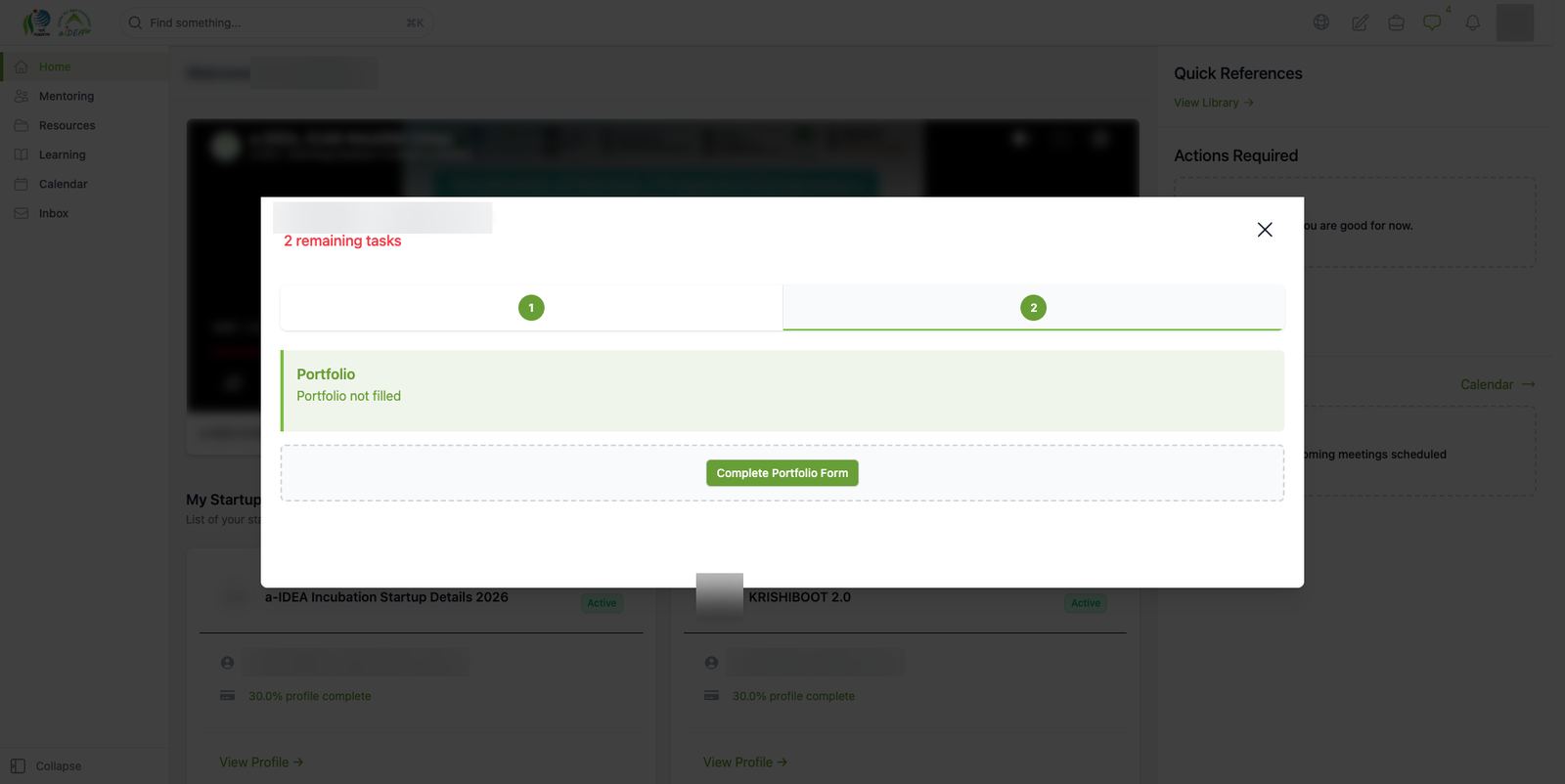Click Active badge on a-IDEA Incubation card

pyautogui.click(x=602, y=603)
